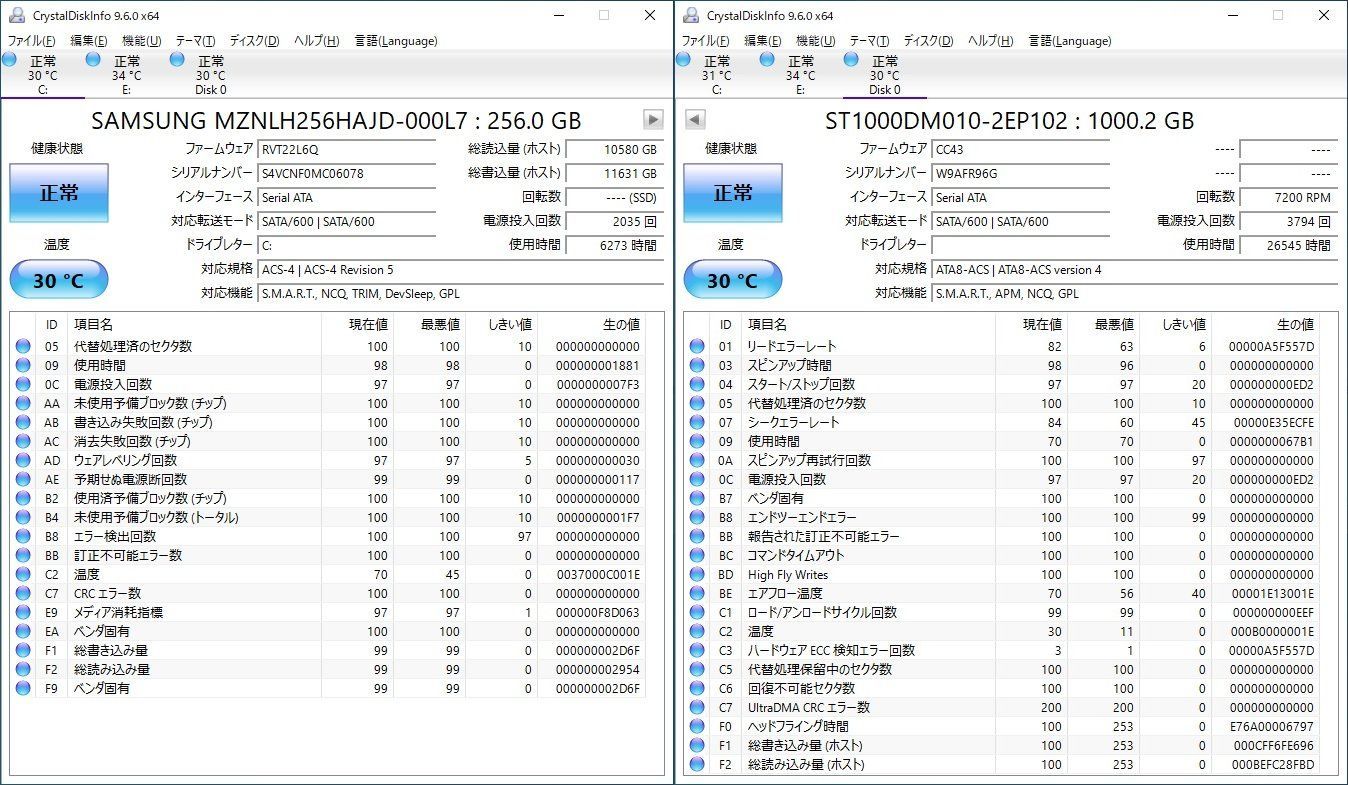Click 温度 row in left window attribute list
1348x785 pixels.
coord(328,574)
